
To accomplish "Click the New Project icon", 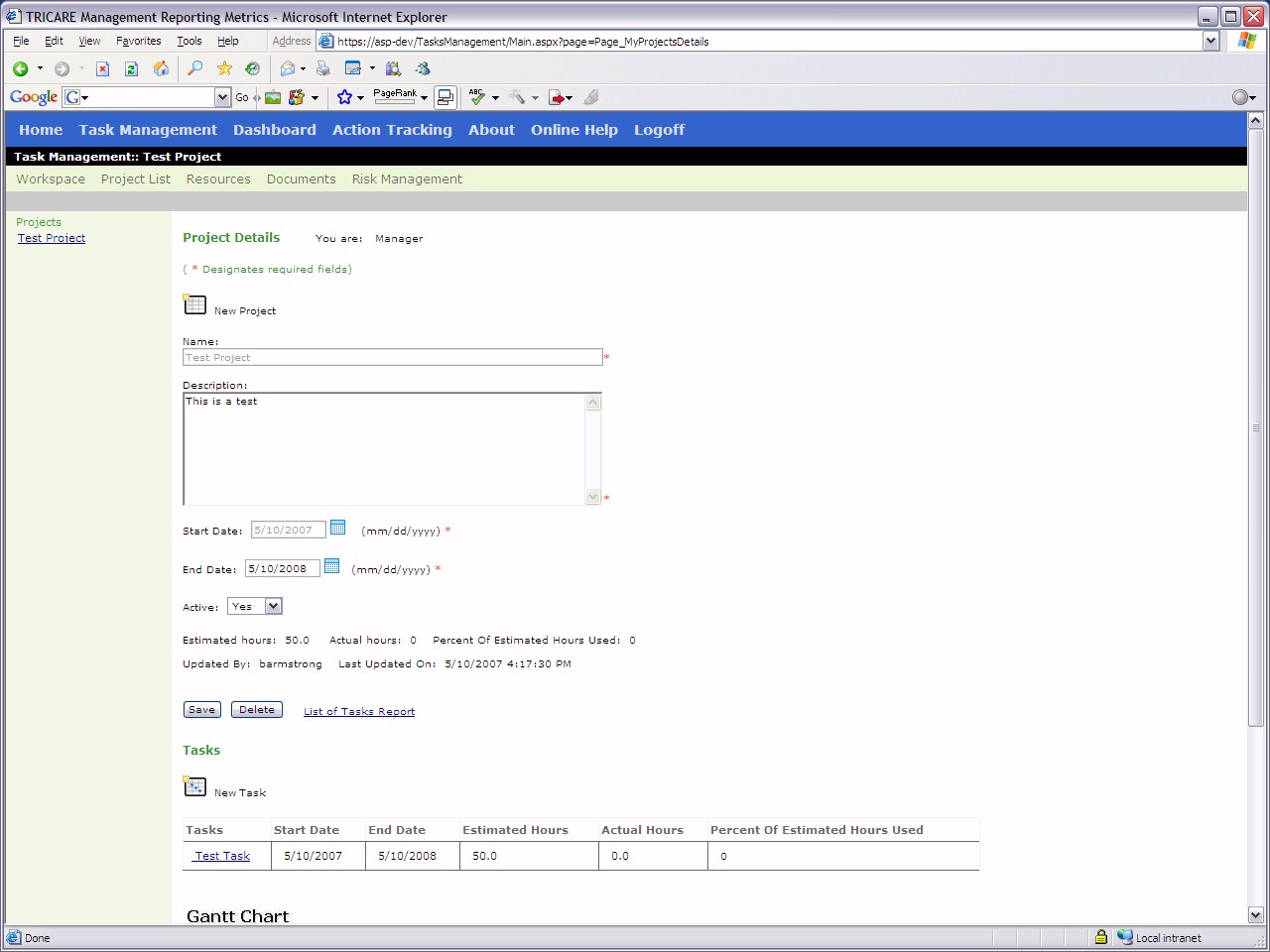I will point(195,305).
